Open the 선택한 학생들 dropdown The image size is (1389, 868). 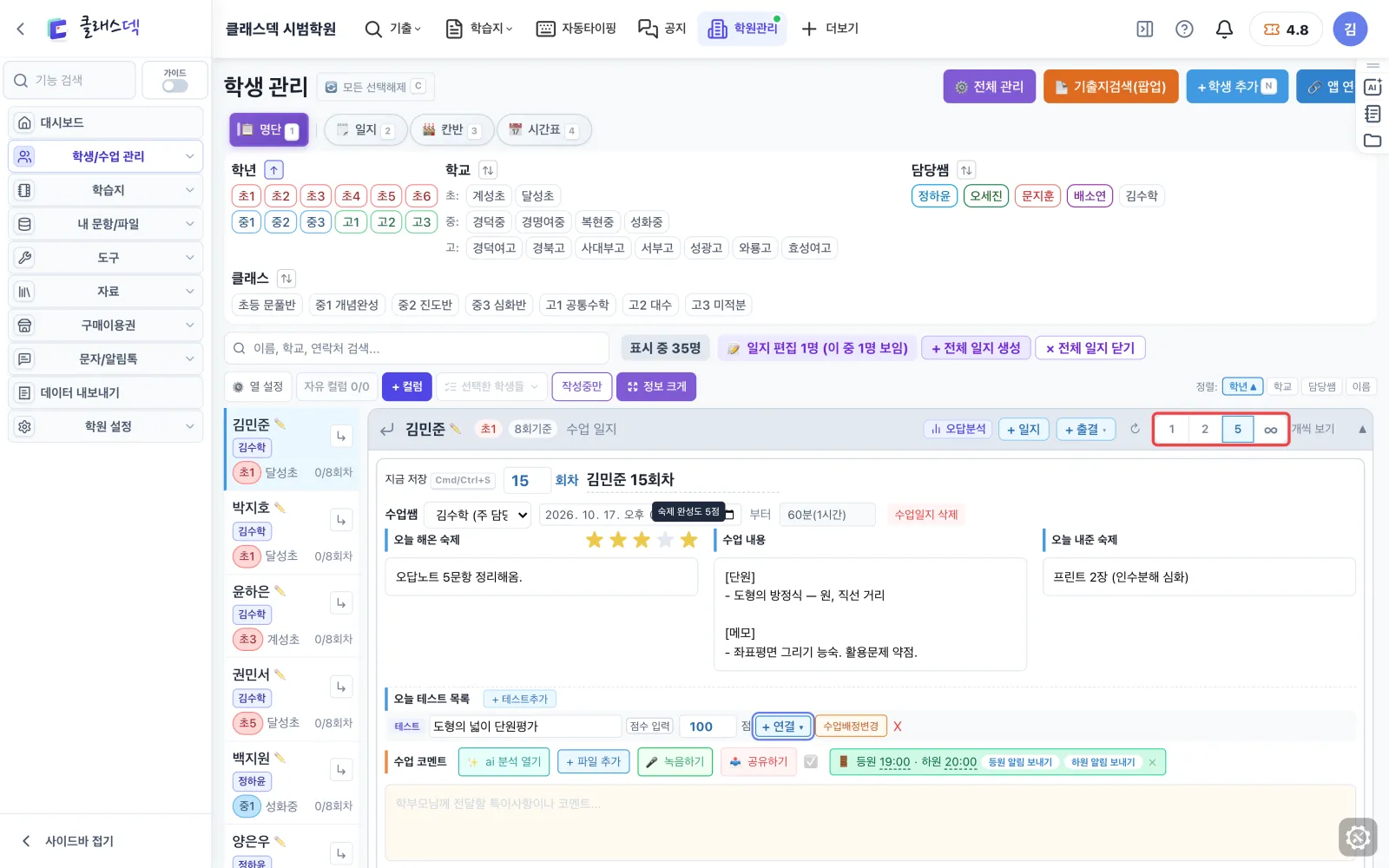[x=491, y=386]
